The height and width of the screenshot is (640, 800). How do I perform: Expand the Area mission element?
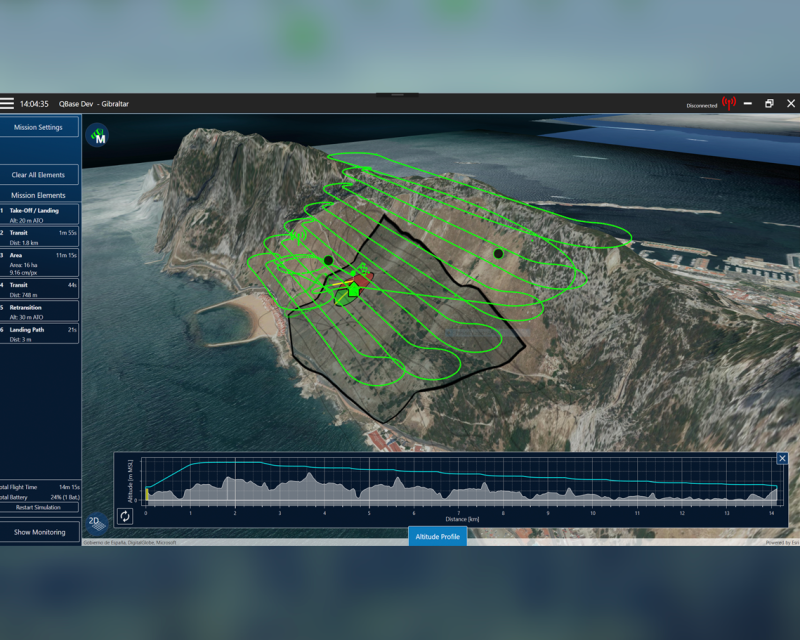(39, 260)
